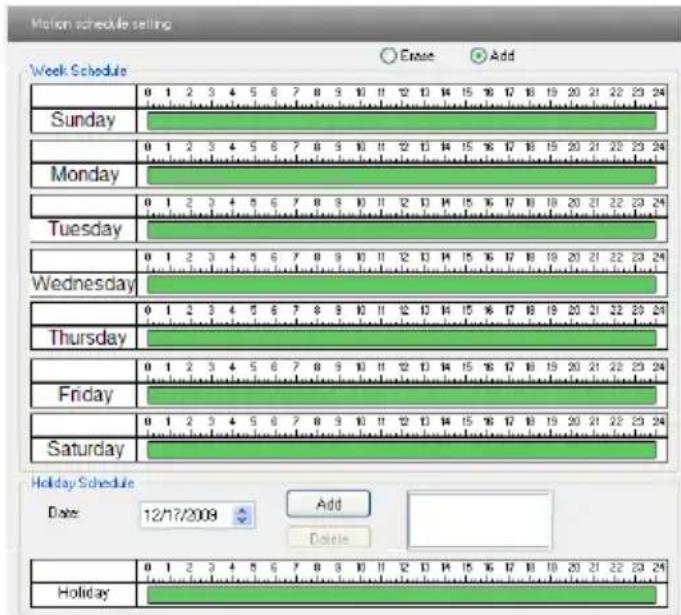This screenshot has height=615, width=681.
Task: Click the Tuesday green schedule bar
Action: coord(402,230)
